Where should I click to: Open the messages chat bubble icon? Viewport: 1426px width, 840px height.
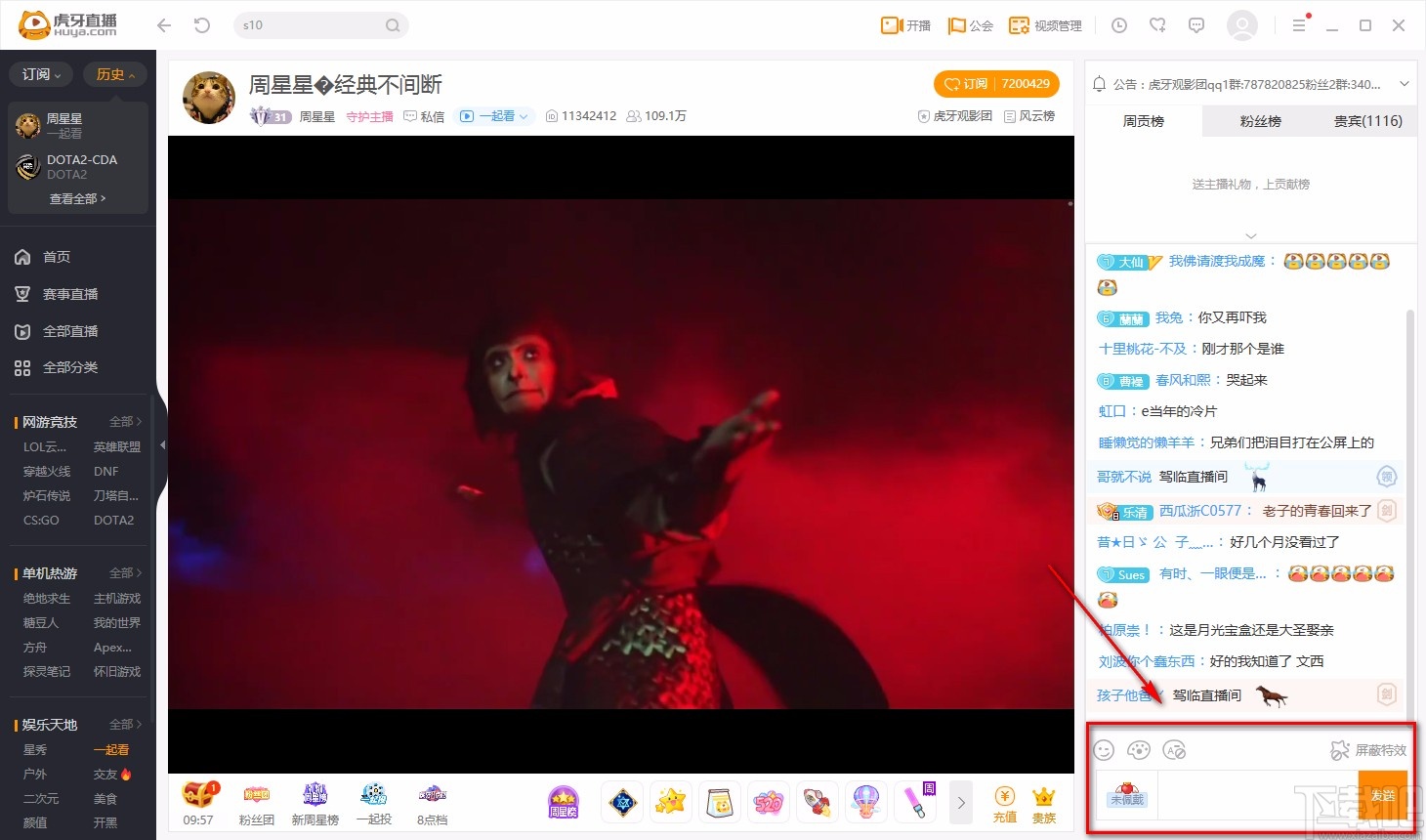[1196, 25]
